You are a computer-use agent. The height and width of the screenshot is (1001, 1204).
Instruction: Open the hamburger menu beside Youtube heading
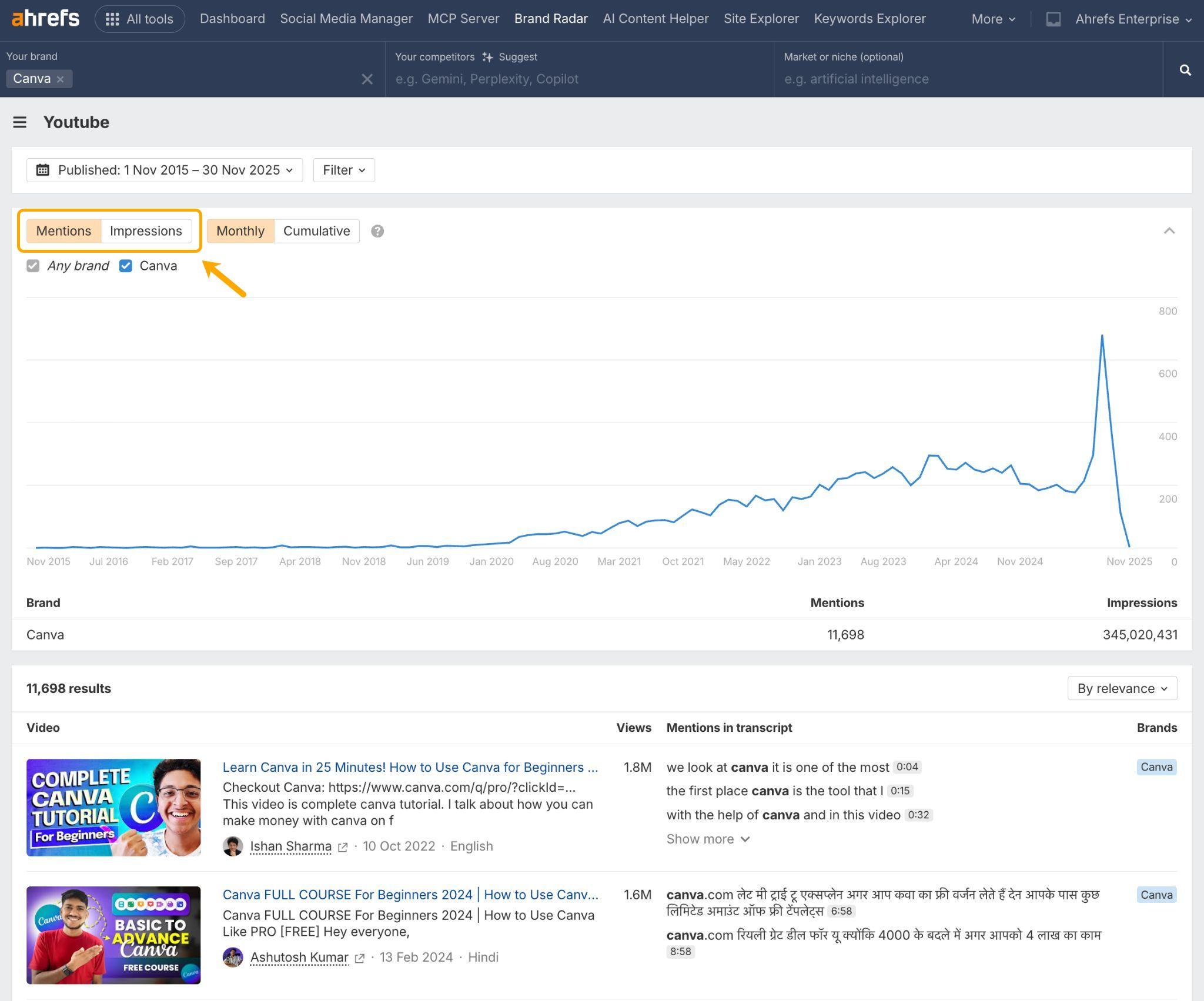click(x=20, y=122)
